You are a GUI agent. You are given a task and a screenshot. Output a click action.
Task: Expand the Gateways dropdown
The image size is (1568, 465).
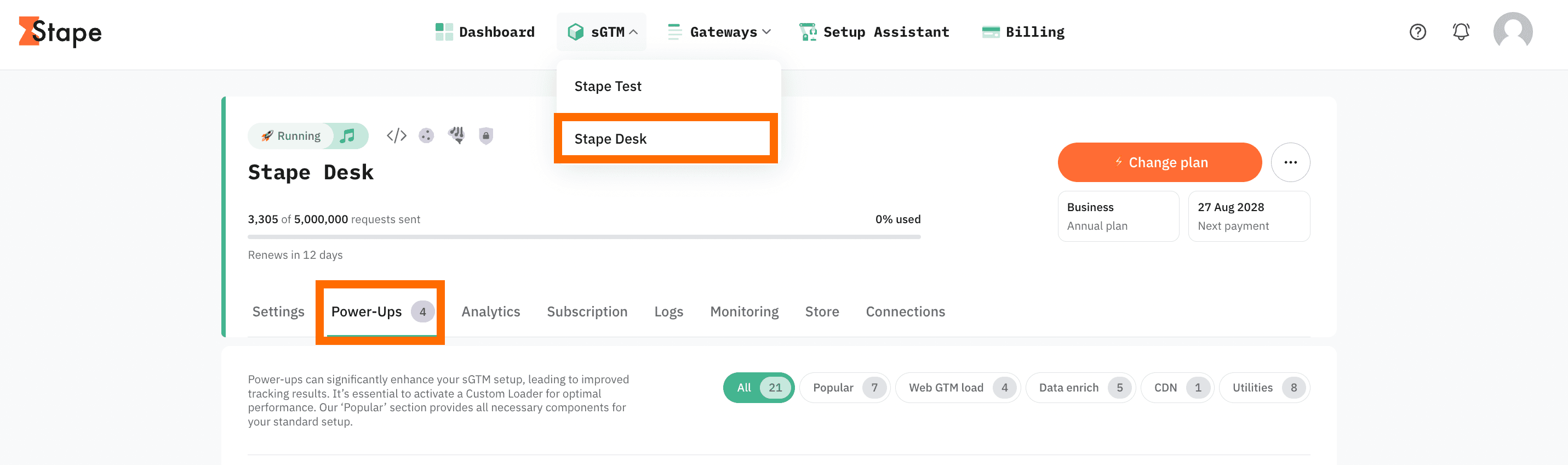pos(719,32)
